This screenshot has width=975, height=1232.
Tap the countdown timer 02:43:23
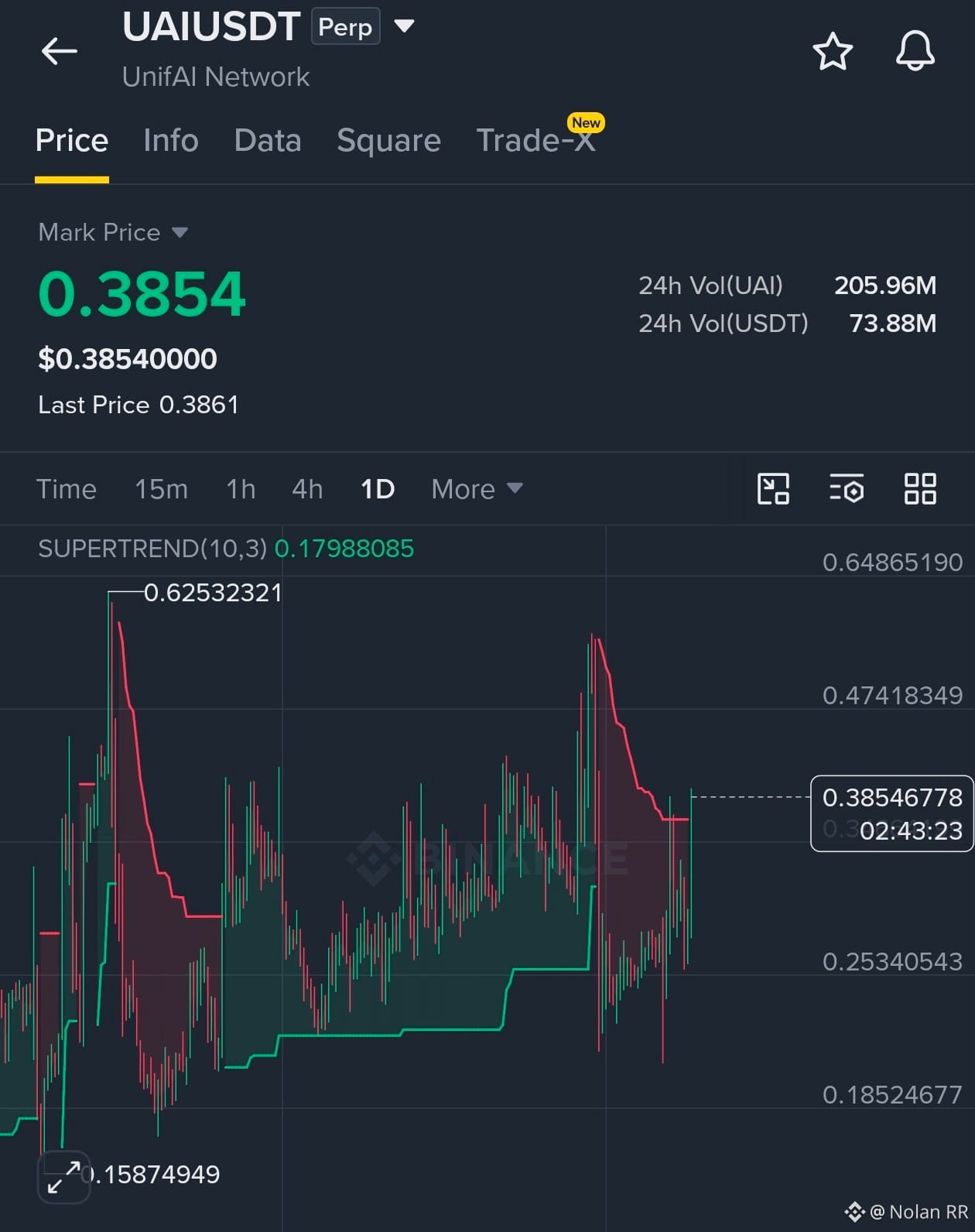coord(911,831)
